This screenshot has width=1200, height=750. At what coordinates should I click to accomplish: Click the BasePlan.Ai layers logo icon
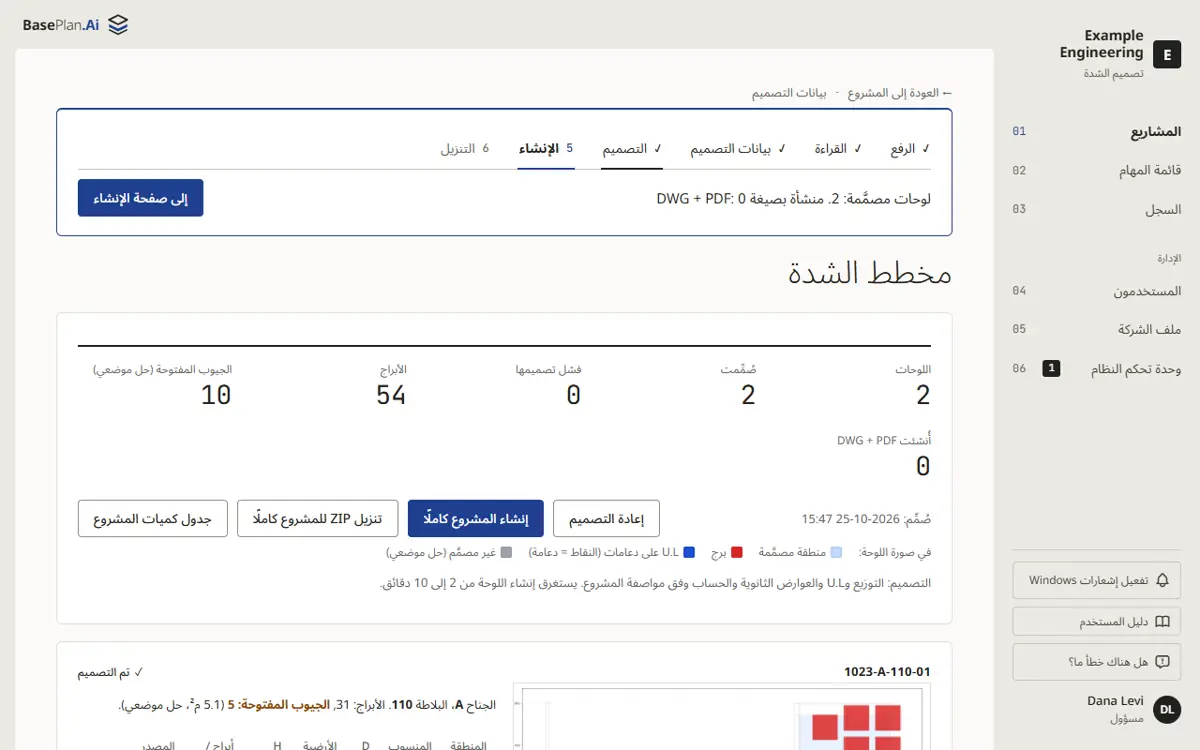[118, 25]
